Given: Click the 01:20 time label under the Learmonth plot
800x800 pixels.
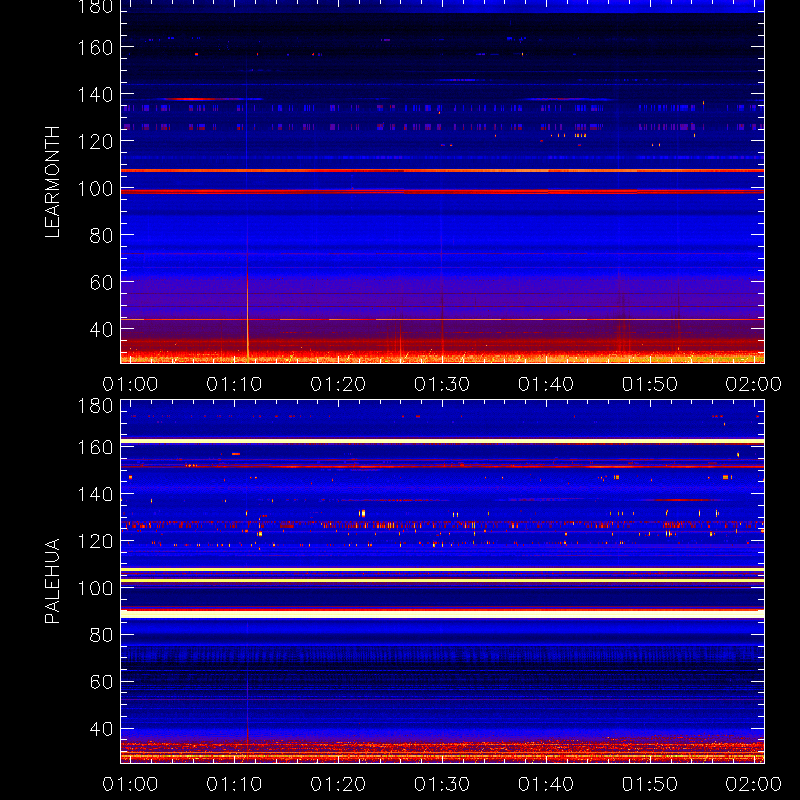Looking at the screenshot, I should click(338, 384).
